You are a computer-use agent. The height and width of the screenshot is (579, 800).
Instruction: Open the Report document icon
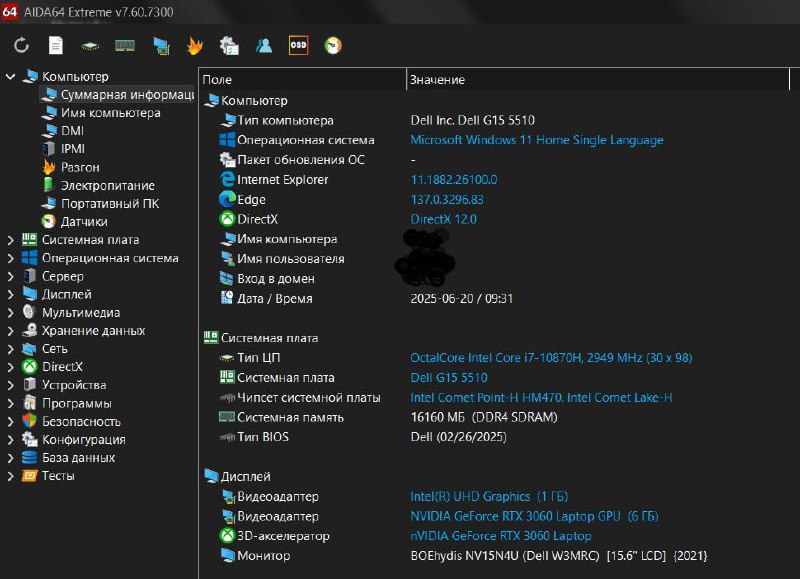click(56, 46)
